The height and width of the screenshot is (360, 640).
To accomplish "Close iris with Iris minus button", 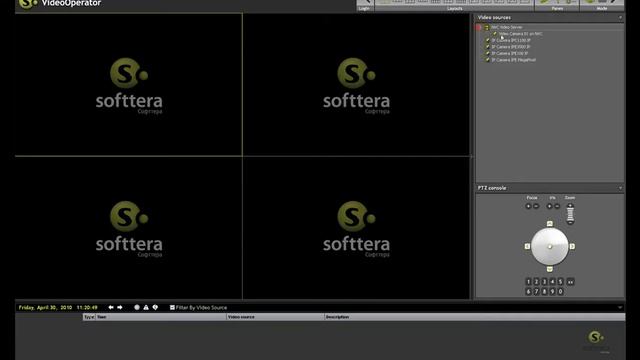I will point(557,206).
